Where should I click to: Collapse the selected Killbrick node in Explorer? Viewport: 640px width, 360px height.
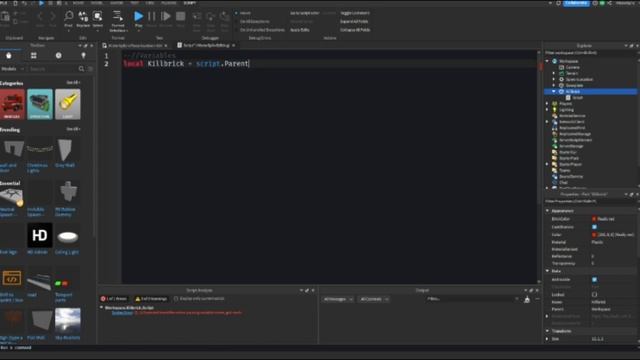[554, 92]
